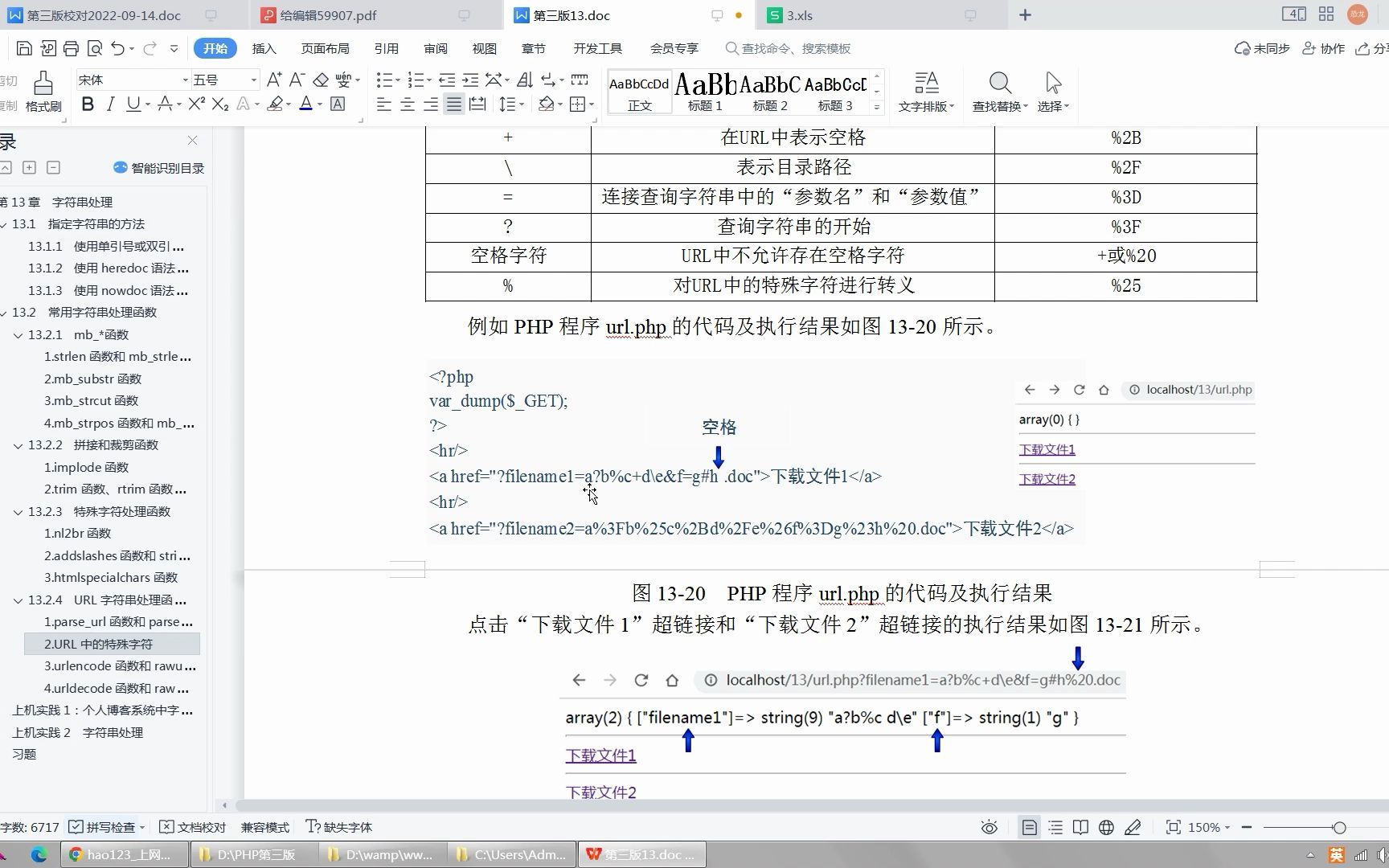Switch to web layout view icon

(x=1106, y=827)
